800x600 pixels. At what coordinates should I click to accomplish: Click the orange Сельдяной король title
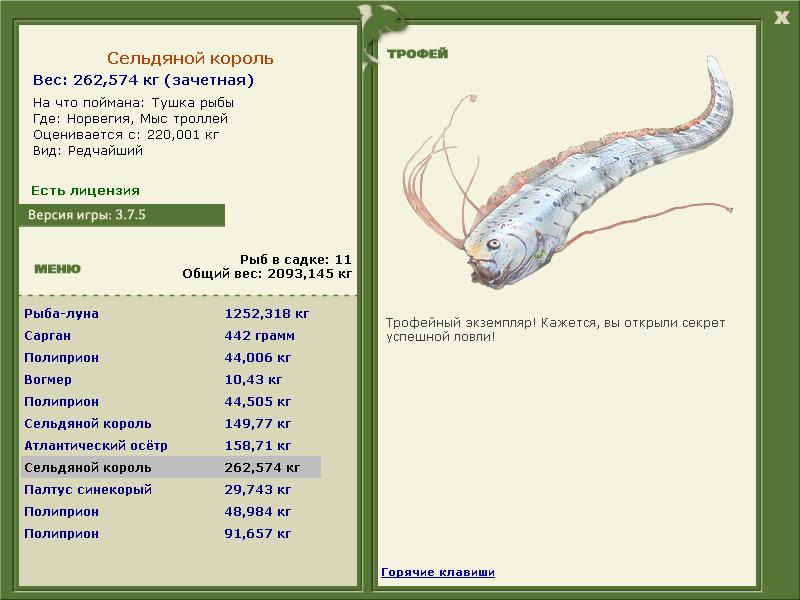[190, 59]
